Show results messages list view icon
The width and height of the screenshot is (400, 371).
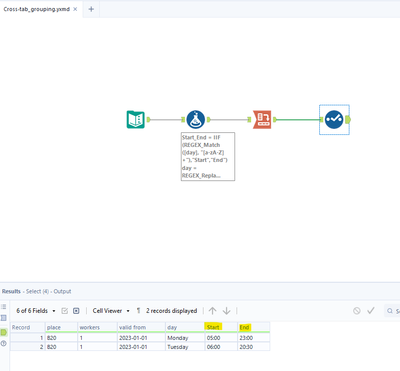(4, 306)
